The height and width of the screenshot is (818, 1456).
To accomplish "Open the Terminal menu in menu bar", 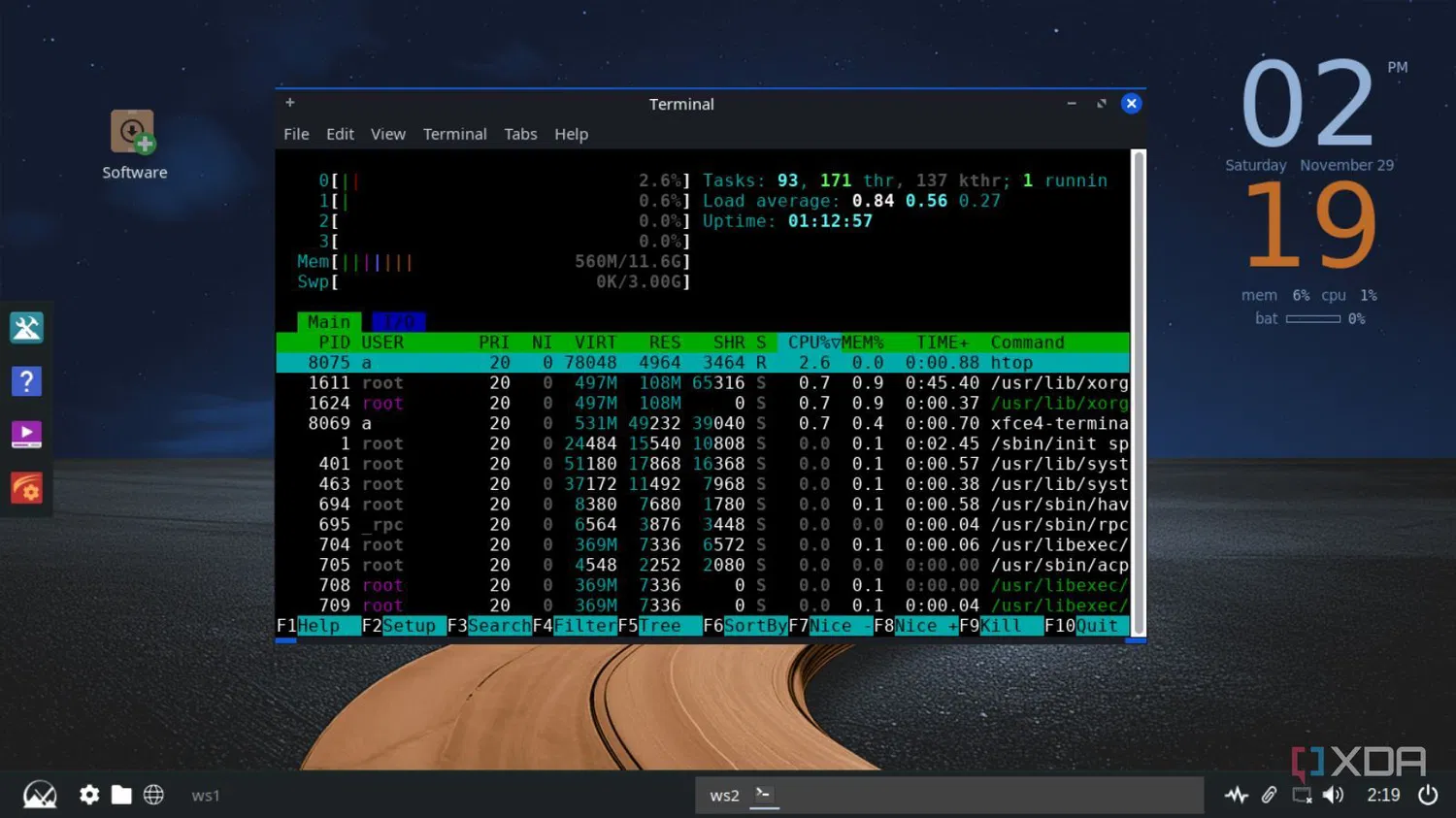I will point(454,134).
